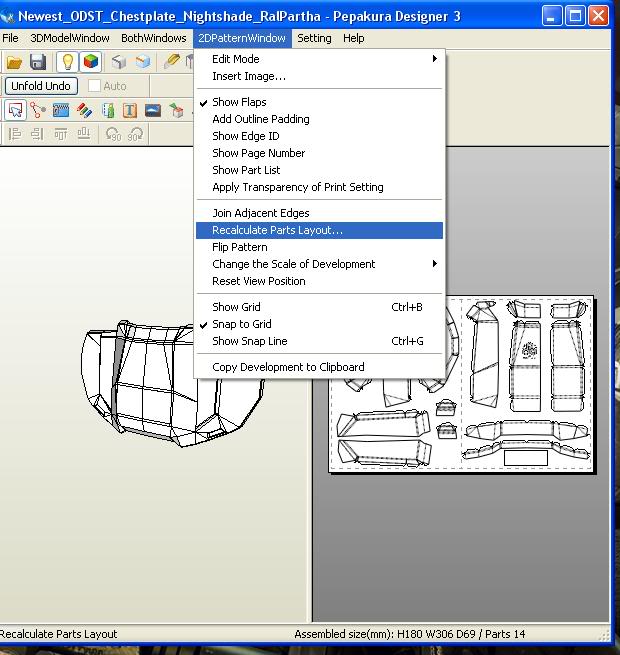The width and height of the screenshot is (620, 655).
Task: Select the Input Text T tool
Action: tap(130, 110)
